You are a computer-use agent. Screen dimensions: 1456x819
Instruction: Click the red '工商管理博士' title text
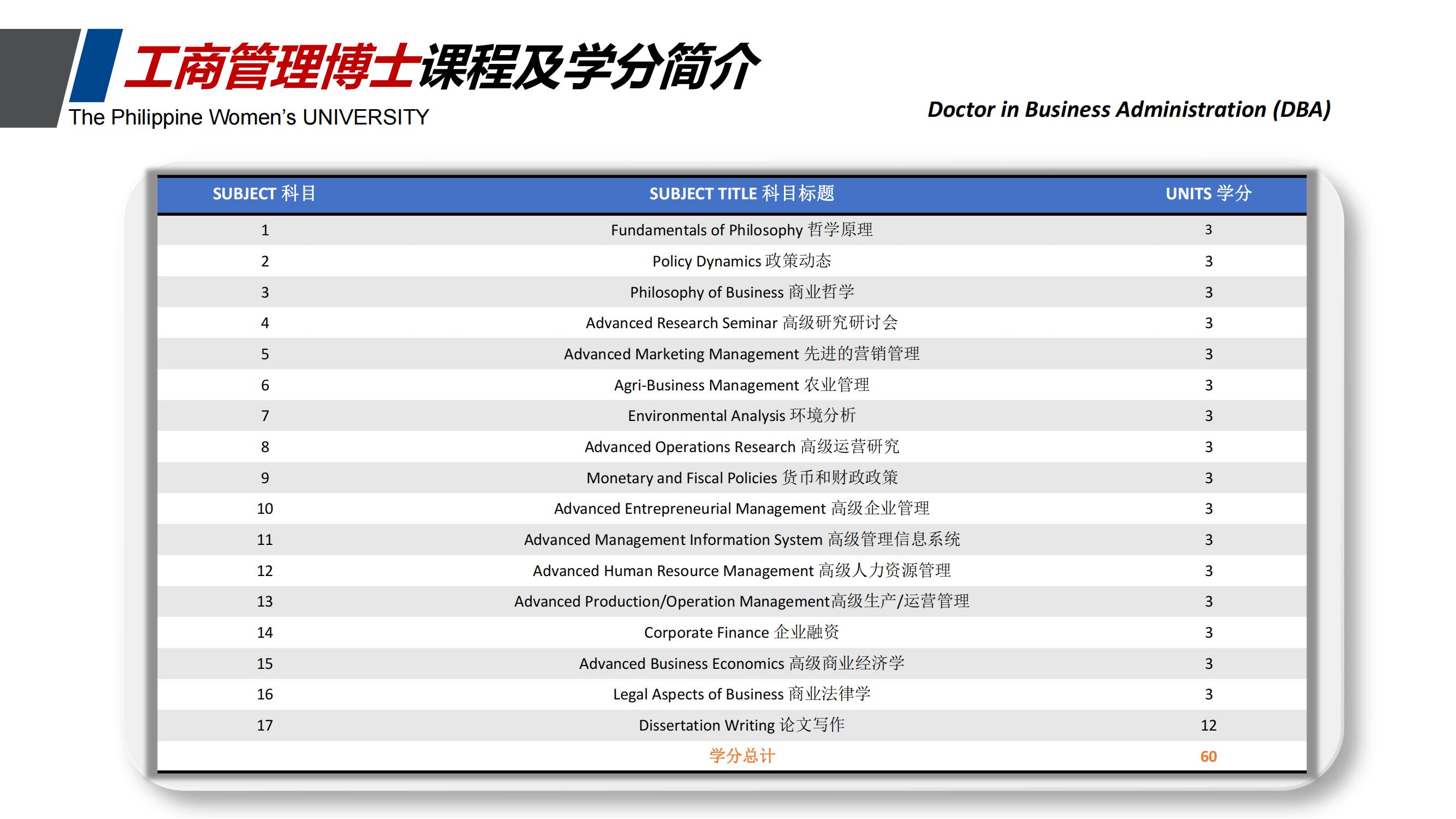click(271, 66)
